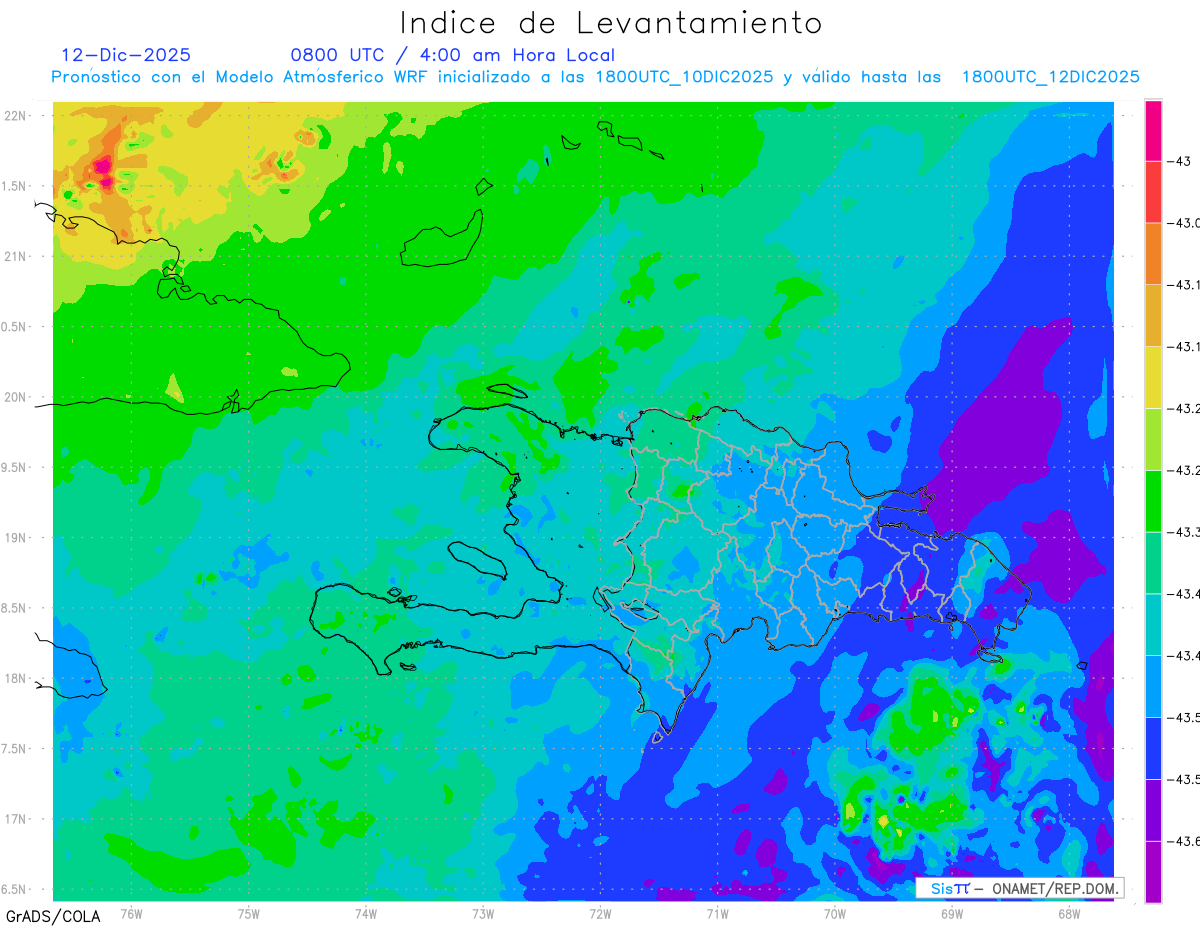The height and width of the screenshot is (927, 1200).
Task: Click the '73W' longitude label
Action: (x=483, y=913)
